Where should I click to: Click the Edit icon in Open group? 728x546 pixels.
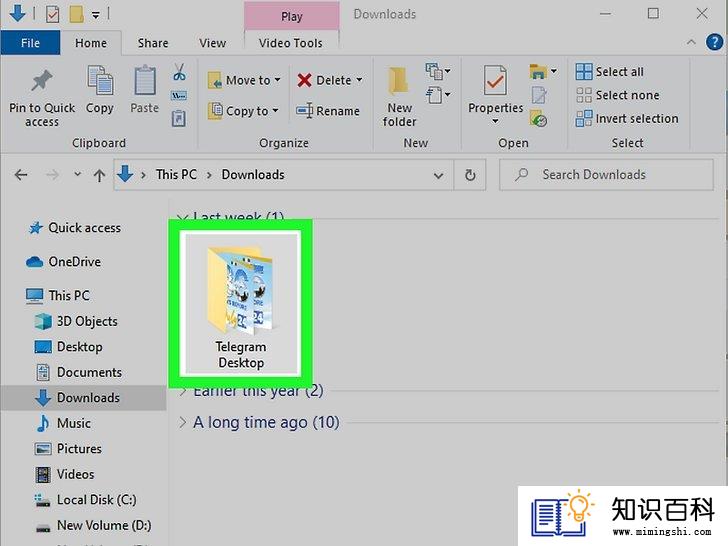coord(539,95)
